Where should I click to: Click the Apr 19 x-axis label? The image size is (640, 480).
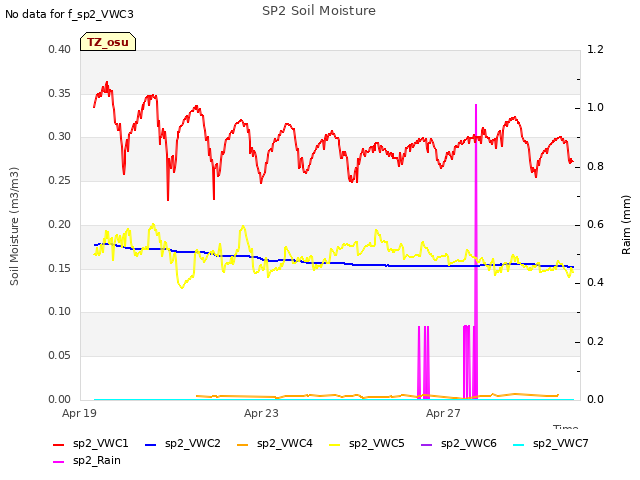79,413
